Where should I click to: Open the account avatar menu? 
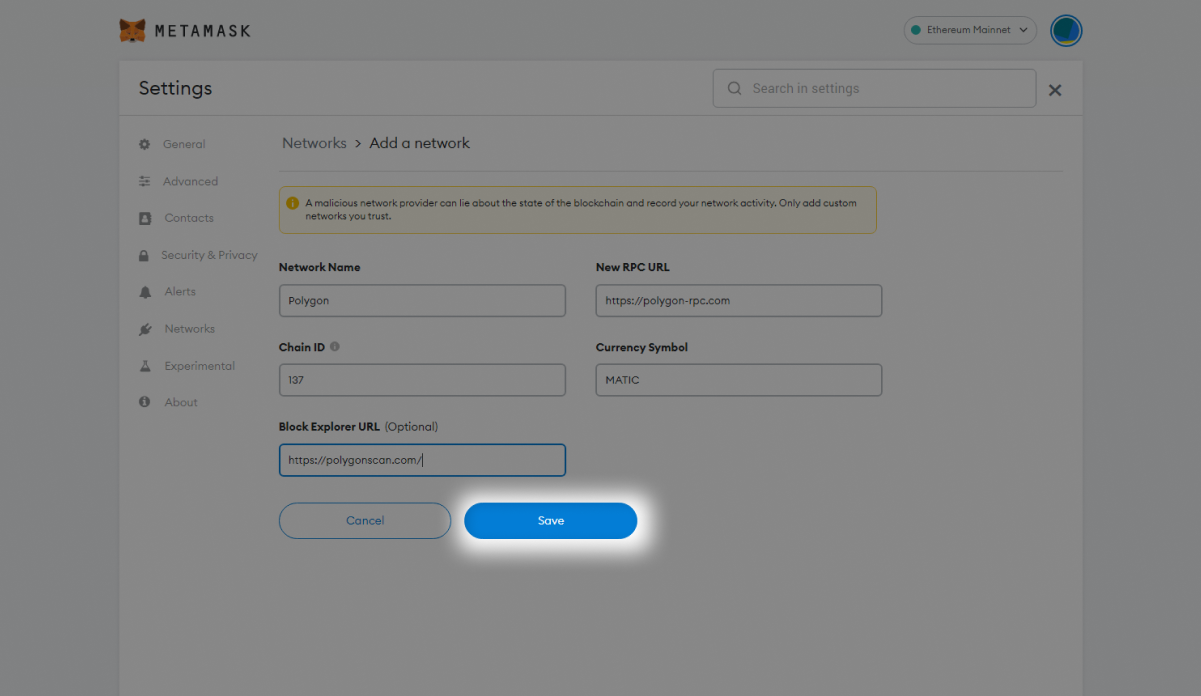[x=1066, y=30]
